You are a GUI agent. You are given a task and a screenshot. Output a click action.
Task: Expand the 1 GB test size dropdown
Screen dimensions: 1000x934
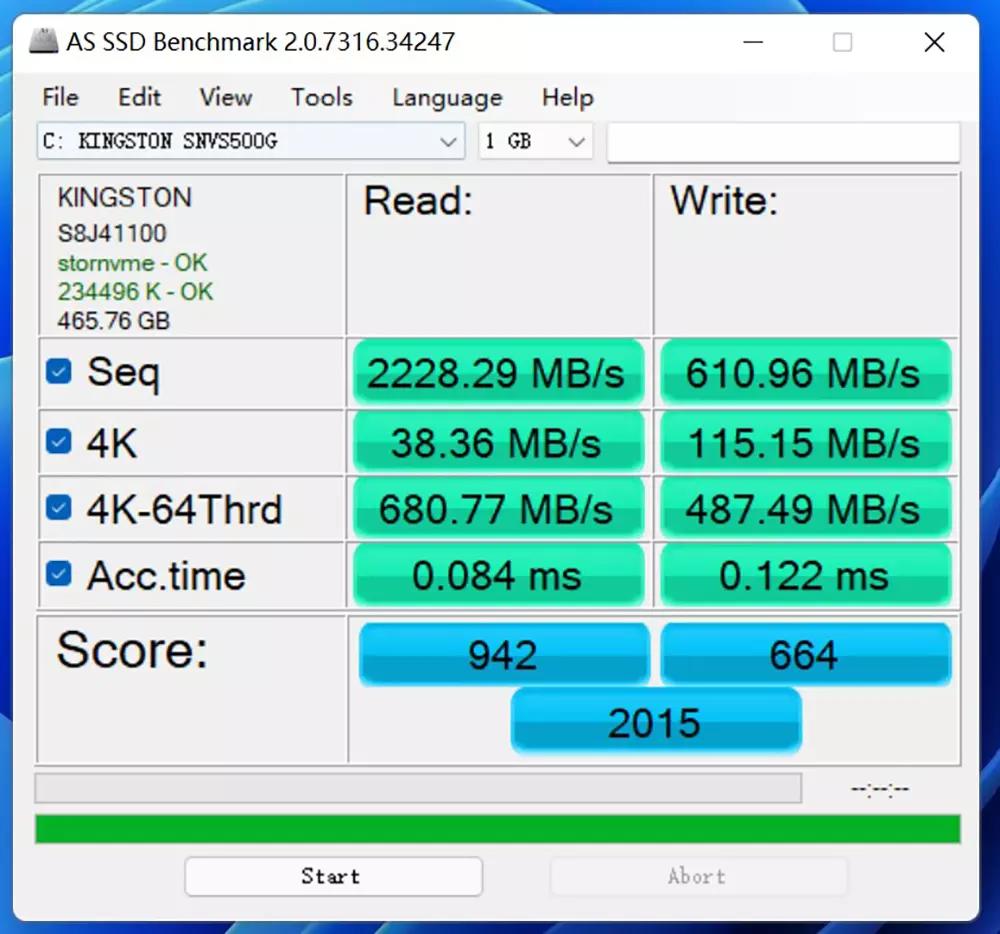coord(536,141)
